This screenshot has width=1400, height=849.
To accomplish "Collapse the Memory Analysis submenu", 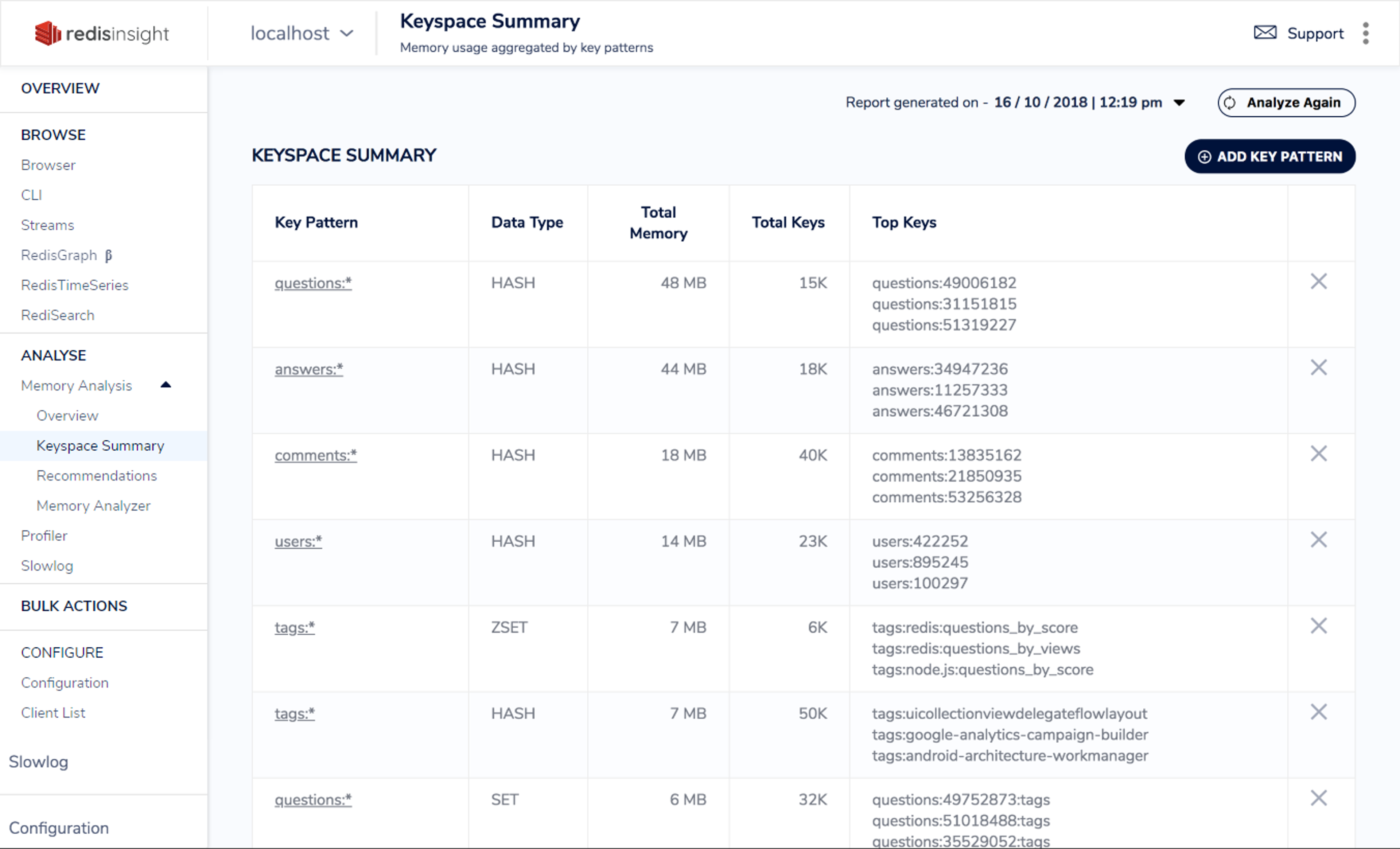I will click(166, 385).
